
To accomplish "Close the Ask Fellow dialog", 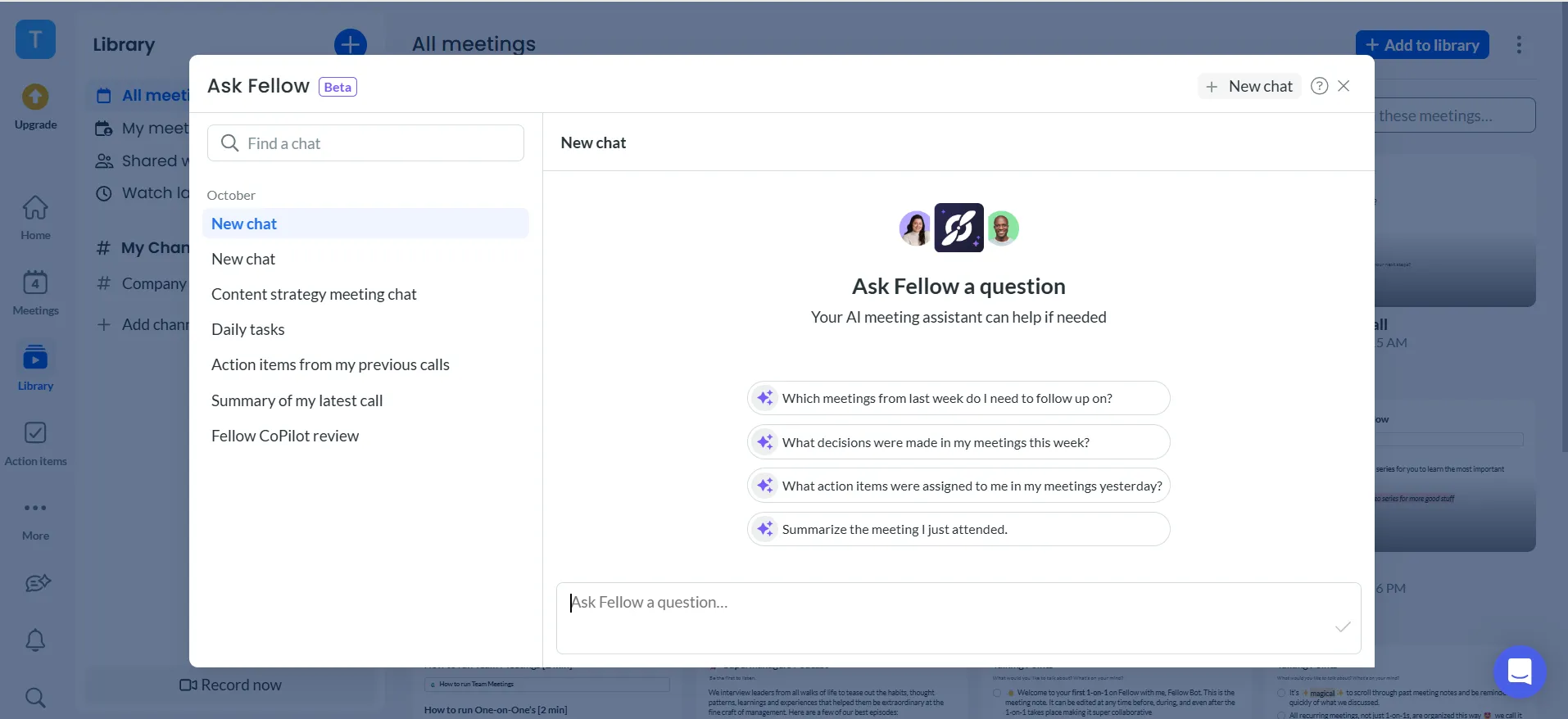I will coord(1344,86).
